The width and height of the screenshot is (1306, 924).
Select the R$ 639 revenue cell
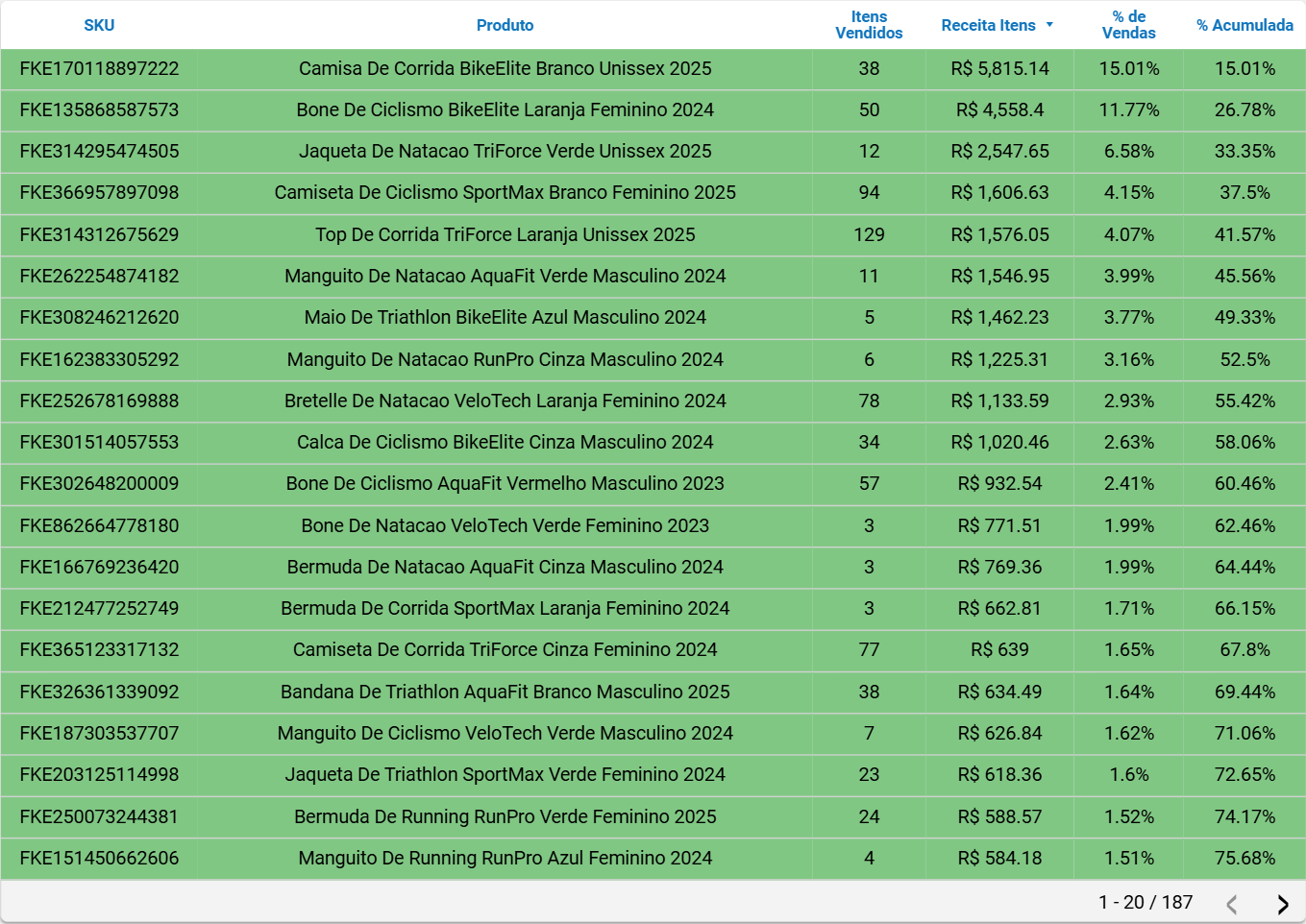(999, 650)
